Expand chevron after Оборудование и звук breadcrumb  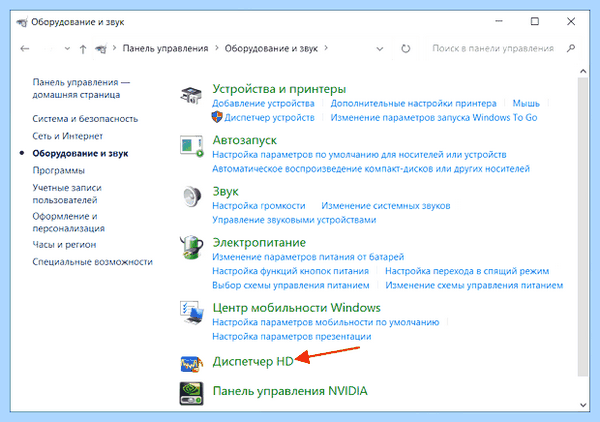[x=326, y=48]
